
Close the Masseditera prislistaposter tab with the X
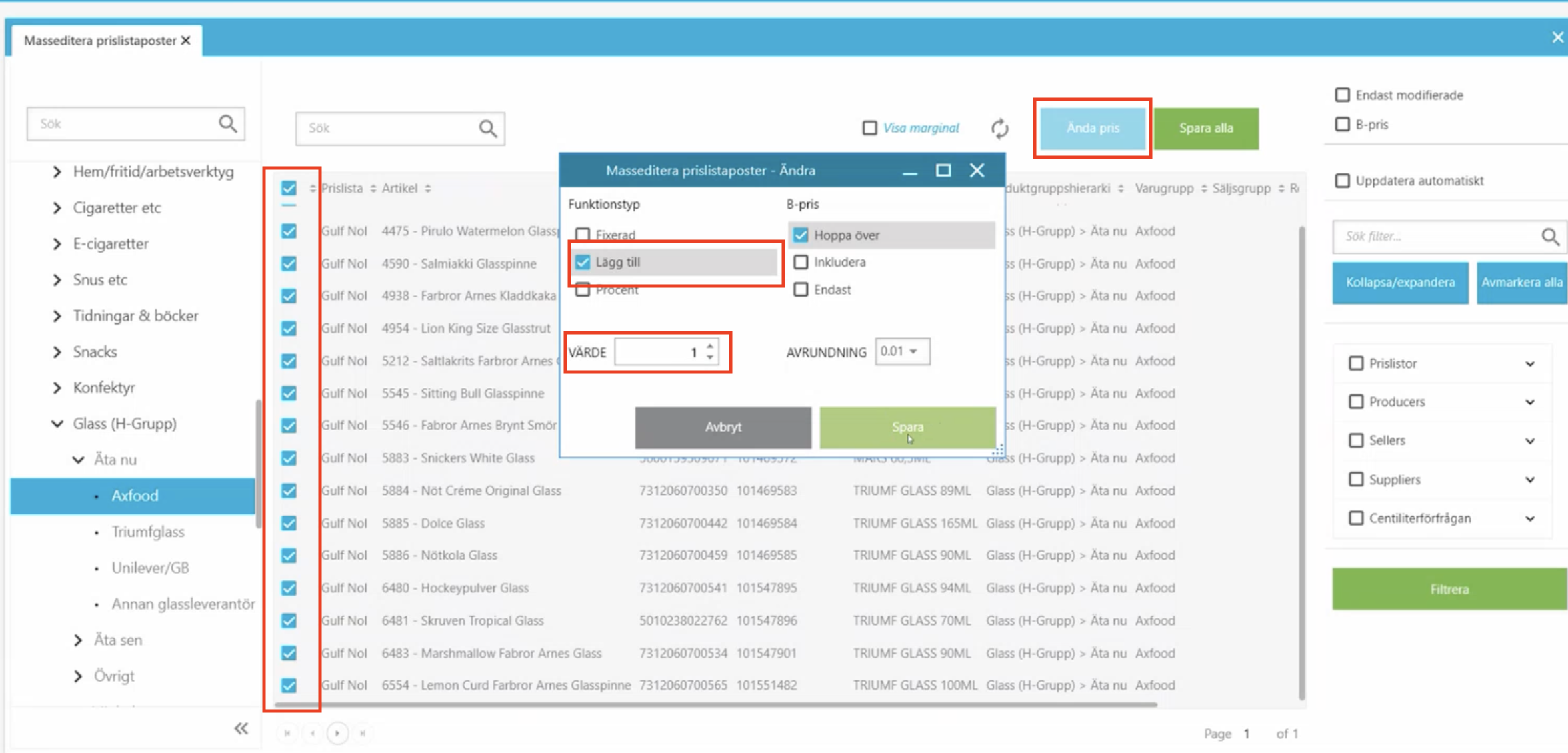pyautogui.click(x=186, y=41)
